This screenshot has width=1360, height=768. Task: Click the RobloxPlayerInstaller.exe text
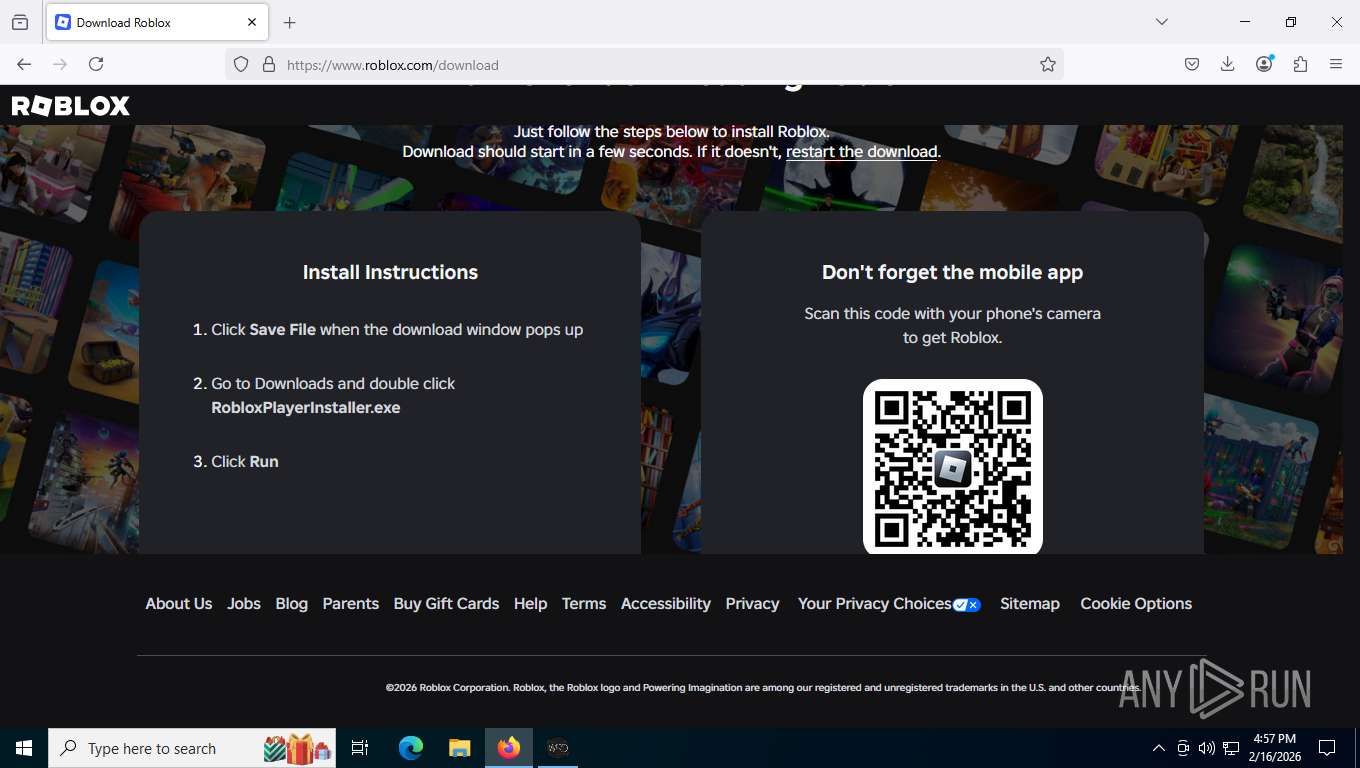tap(306, 408)
